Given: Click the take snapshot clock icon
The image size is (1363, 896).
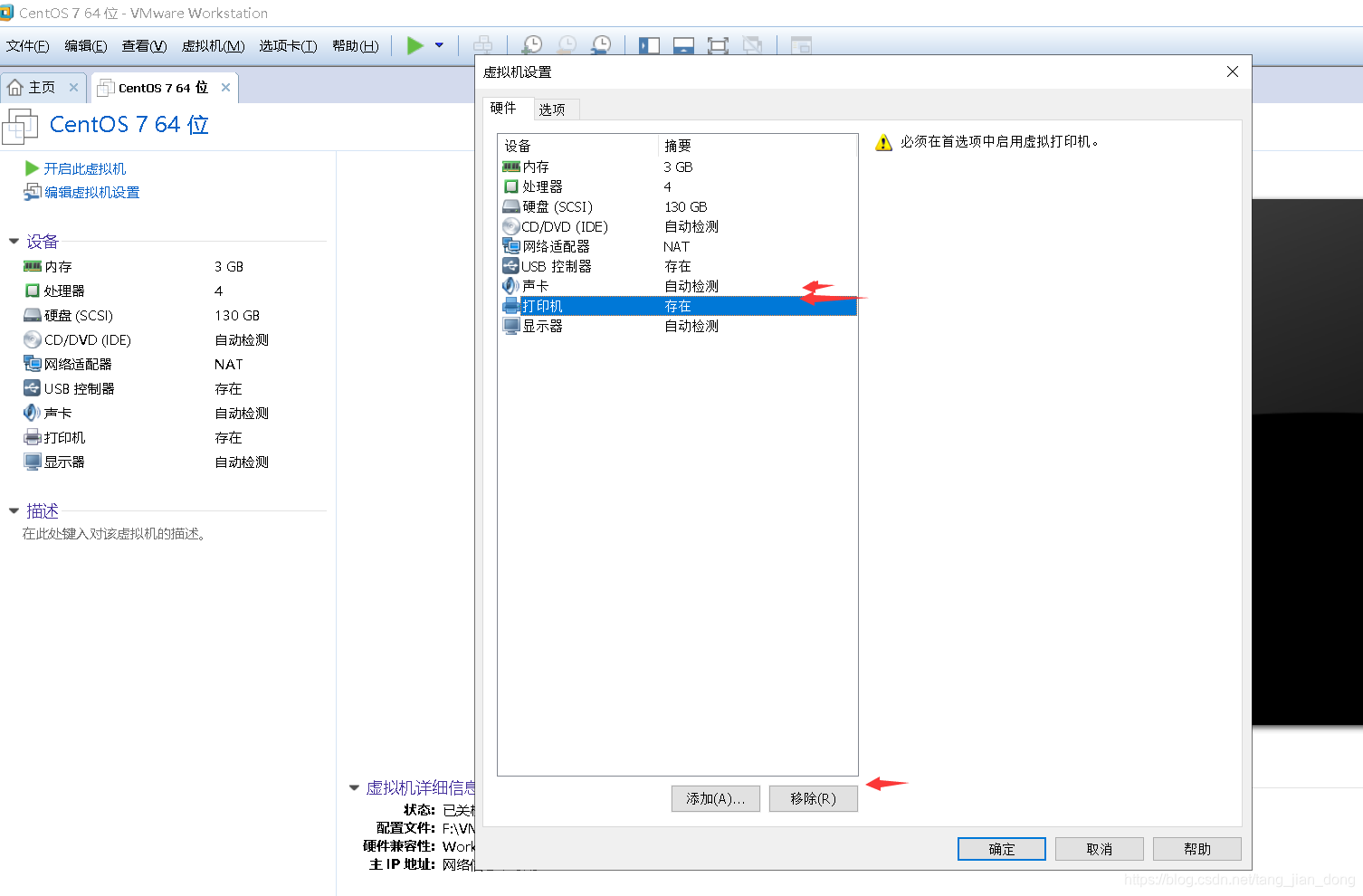Looking at the screenshot, I should pos(532,45).
